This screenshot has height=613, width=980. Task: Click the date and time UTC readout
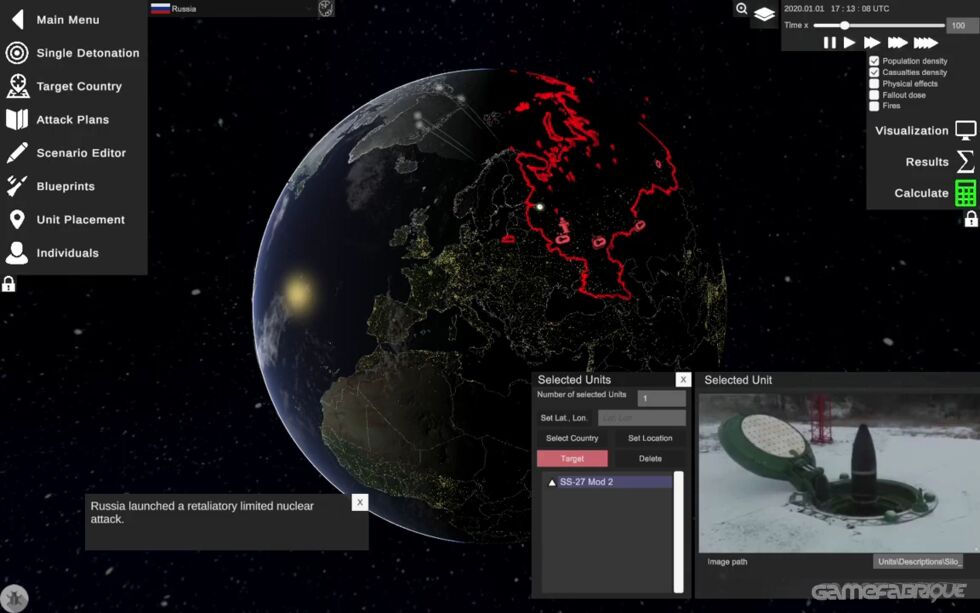click(x=836, y=9)
